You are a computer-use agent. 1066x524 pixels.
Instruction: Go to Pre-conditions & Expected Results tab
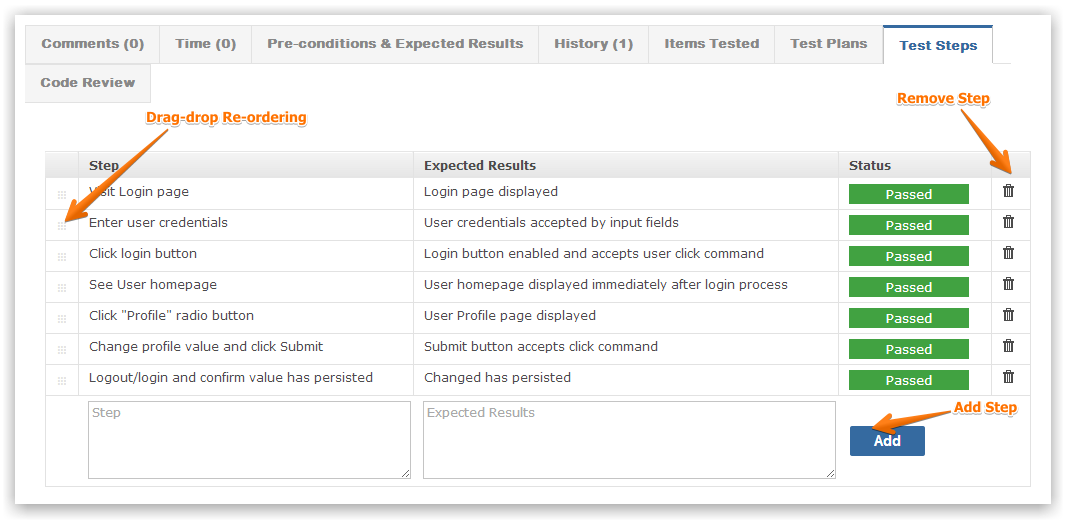click(x=395, y=44)
